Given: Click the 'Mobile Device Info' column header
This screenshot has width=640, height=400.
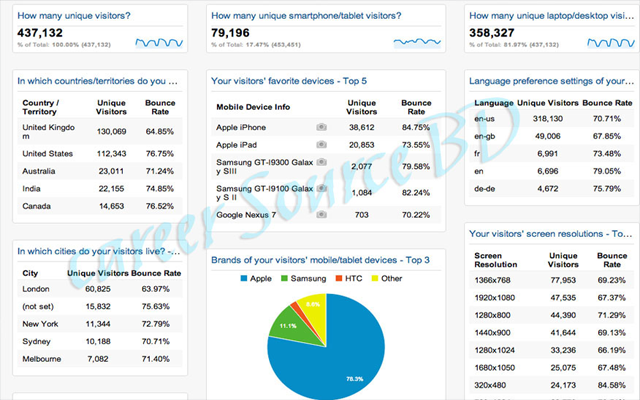Looking at the screenshot, I should (253, 107).
